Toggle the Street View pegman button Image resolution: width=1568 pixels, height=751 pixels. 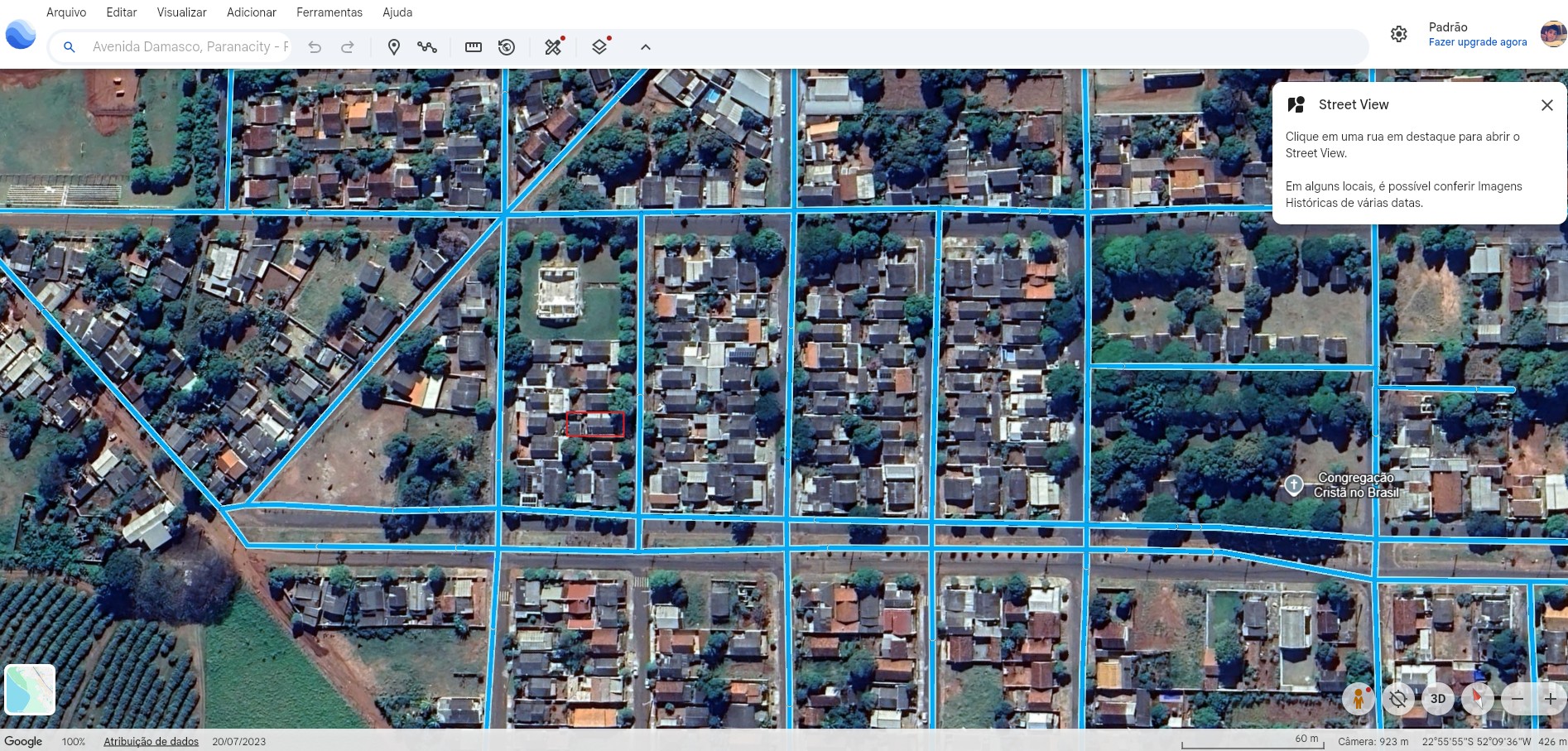coord(1359,699)
